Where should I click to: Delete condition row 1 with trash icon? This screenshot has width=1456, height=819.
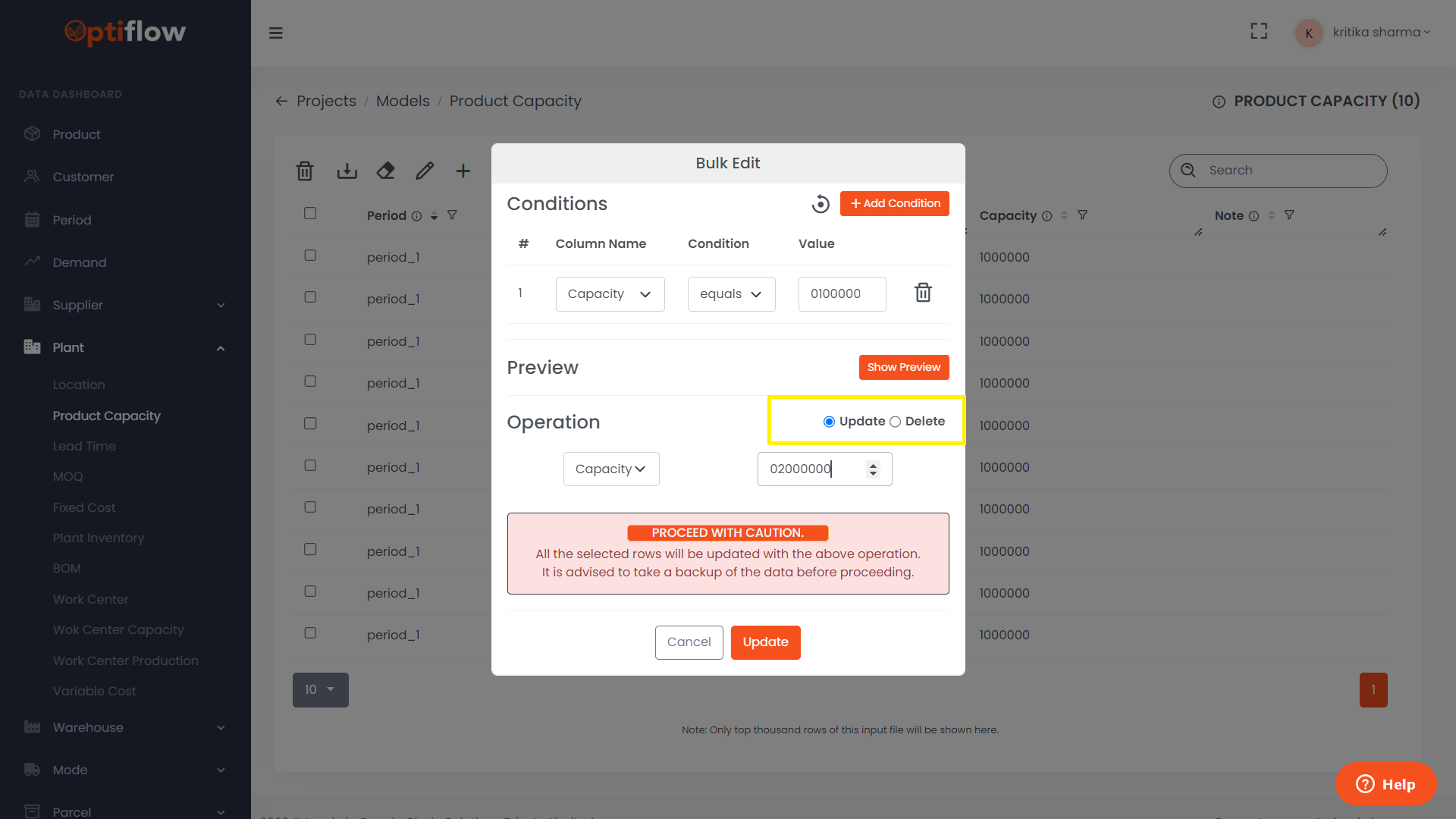point(923,293)
